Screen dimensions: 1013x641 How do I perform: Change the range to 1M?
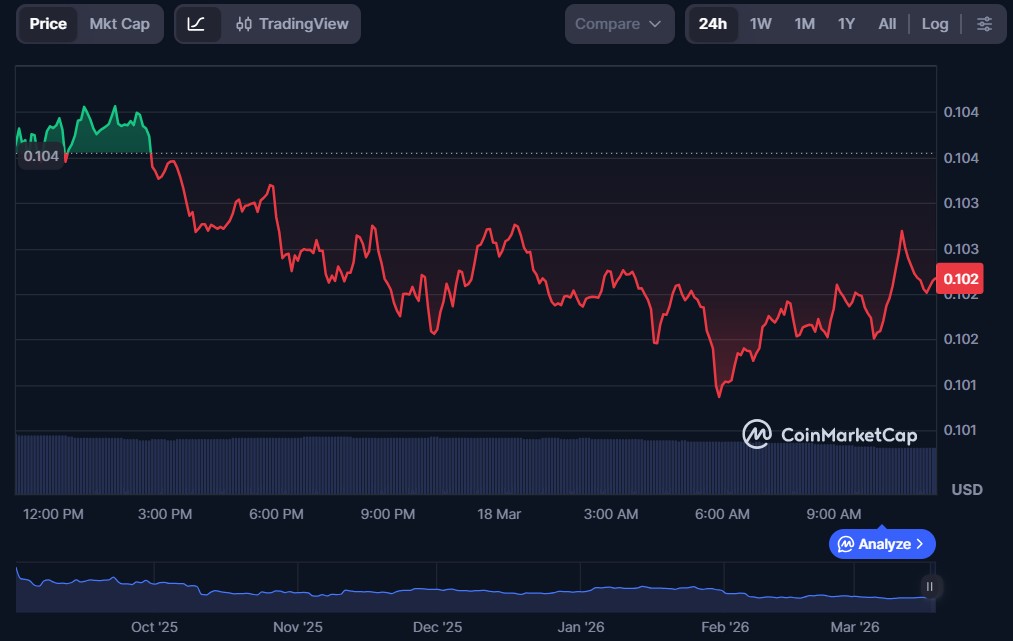(804, 24)
